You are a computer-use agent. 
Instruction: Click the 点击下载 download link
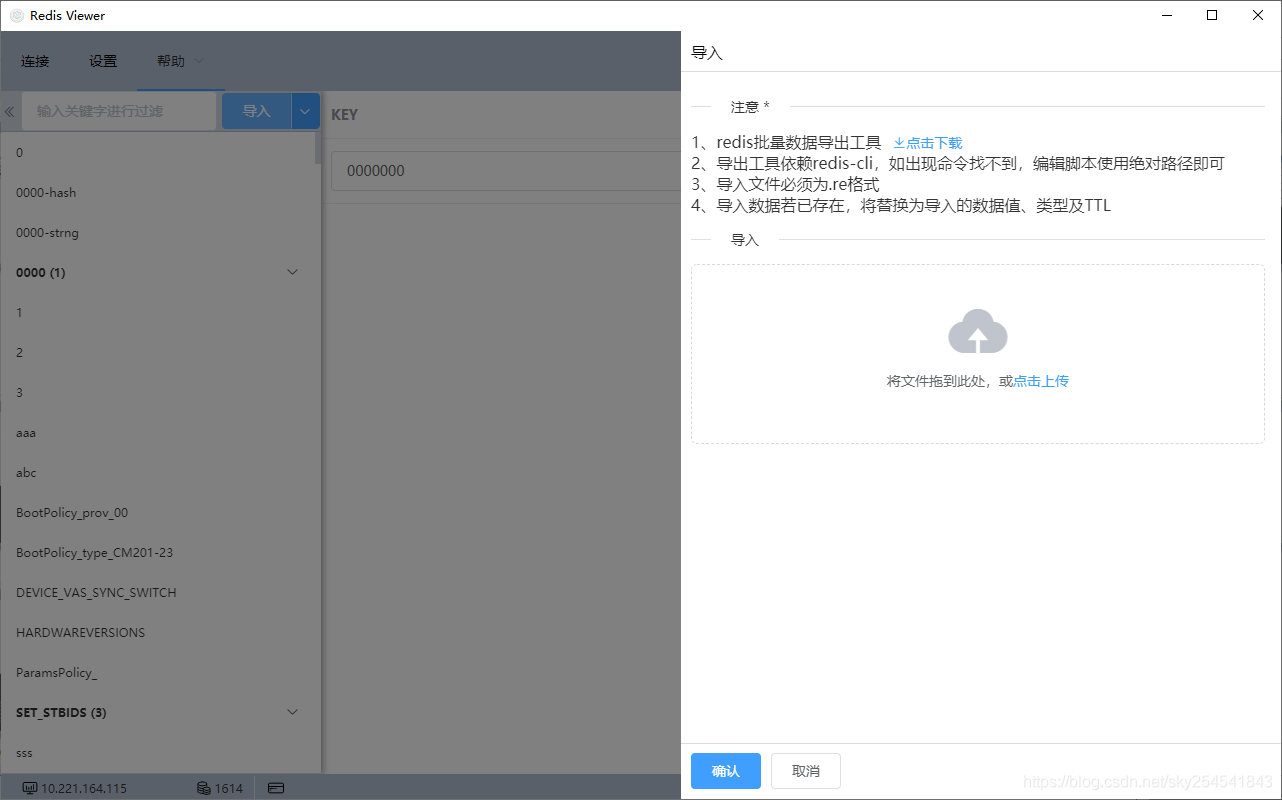933,142
